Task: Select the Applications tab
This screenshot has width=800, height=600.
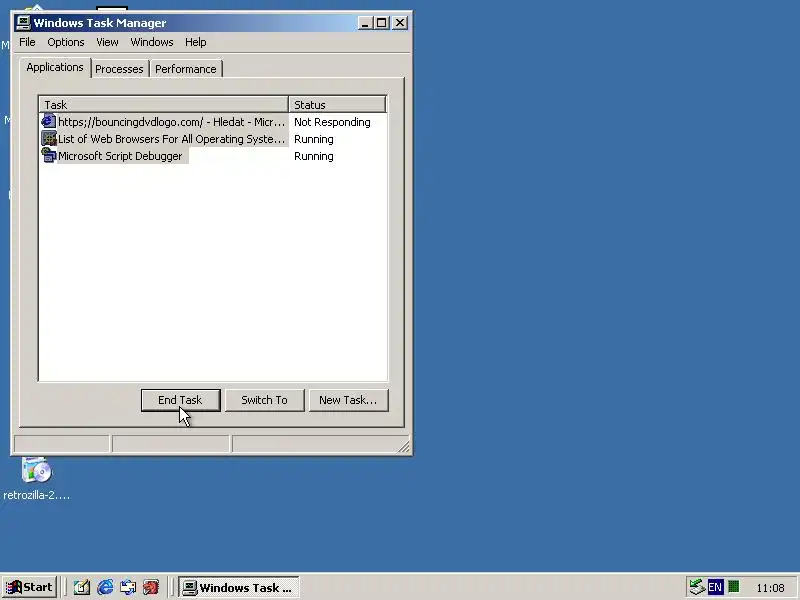Action: pos(55,67)
